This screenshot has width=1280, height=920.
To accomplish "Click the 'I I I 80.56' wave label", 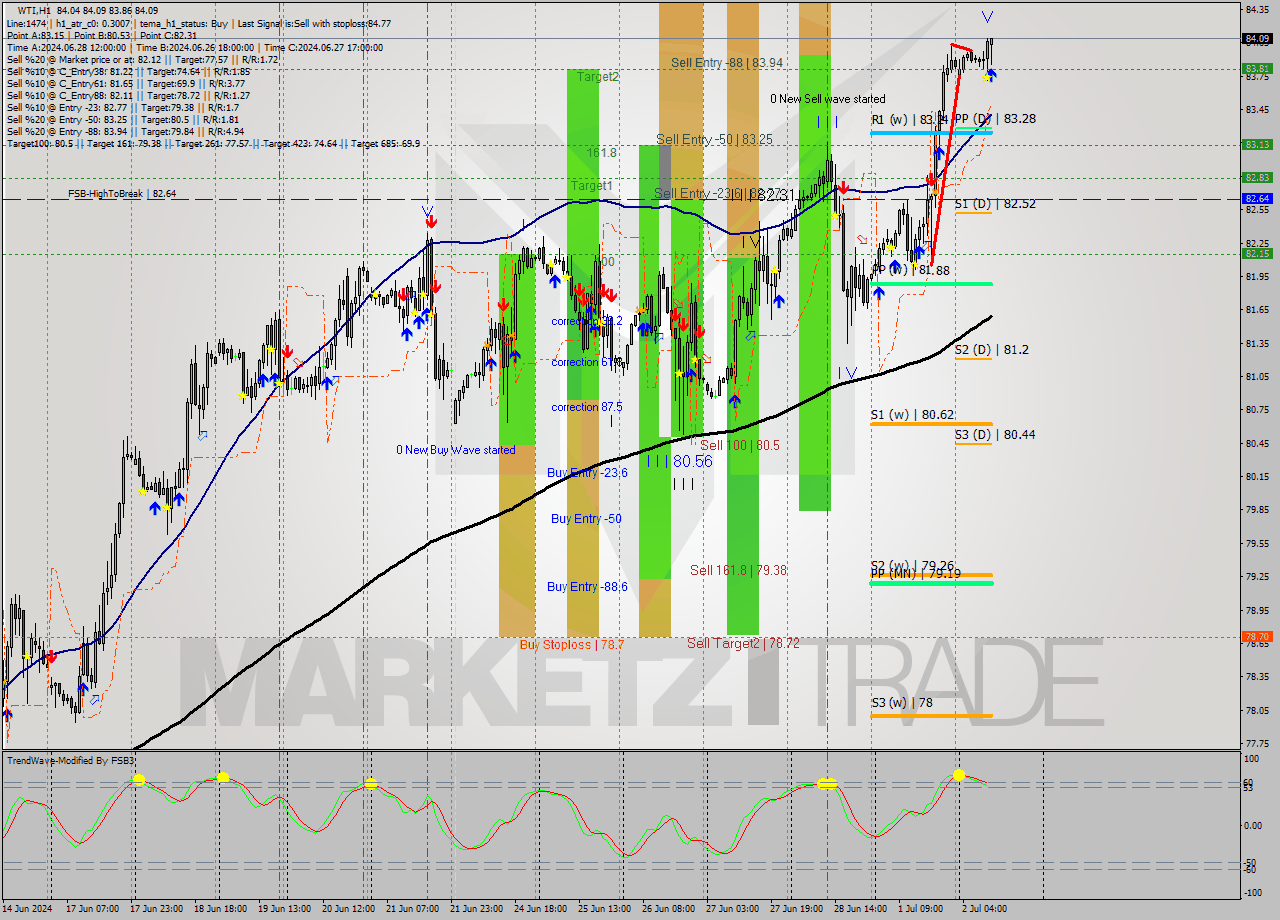I will coord(679,461).
